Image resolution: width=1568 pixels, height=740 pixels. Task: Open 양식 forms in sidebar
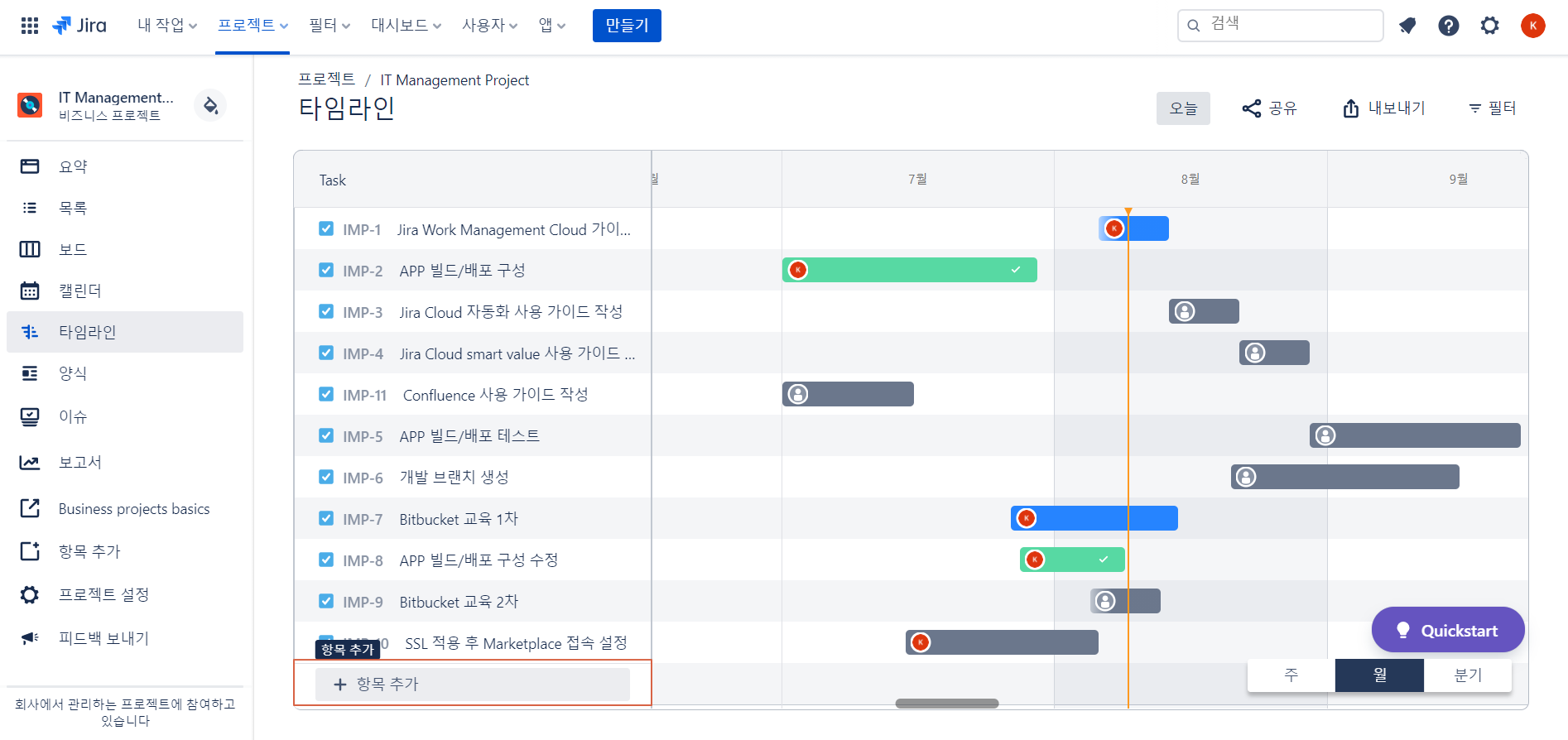[x=125, y=373]
